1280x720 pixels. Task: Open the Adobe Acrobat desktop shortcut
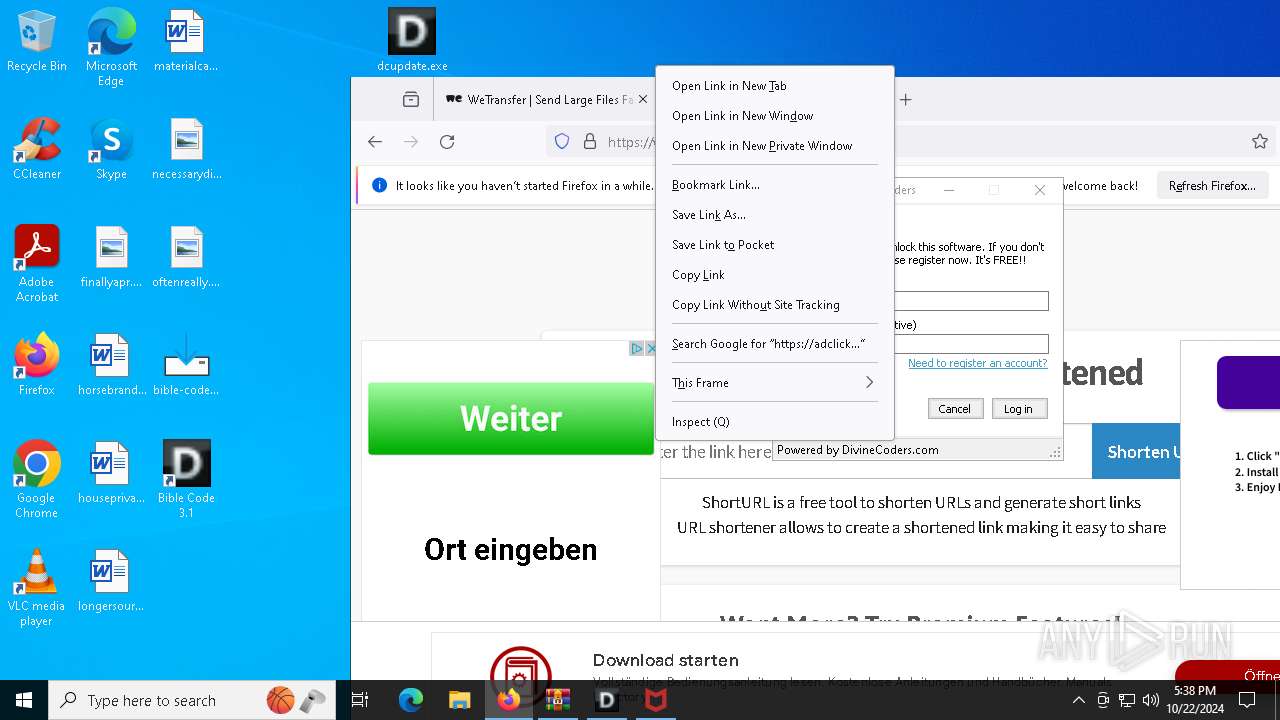[x=37, y=264]
